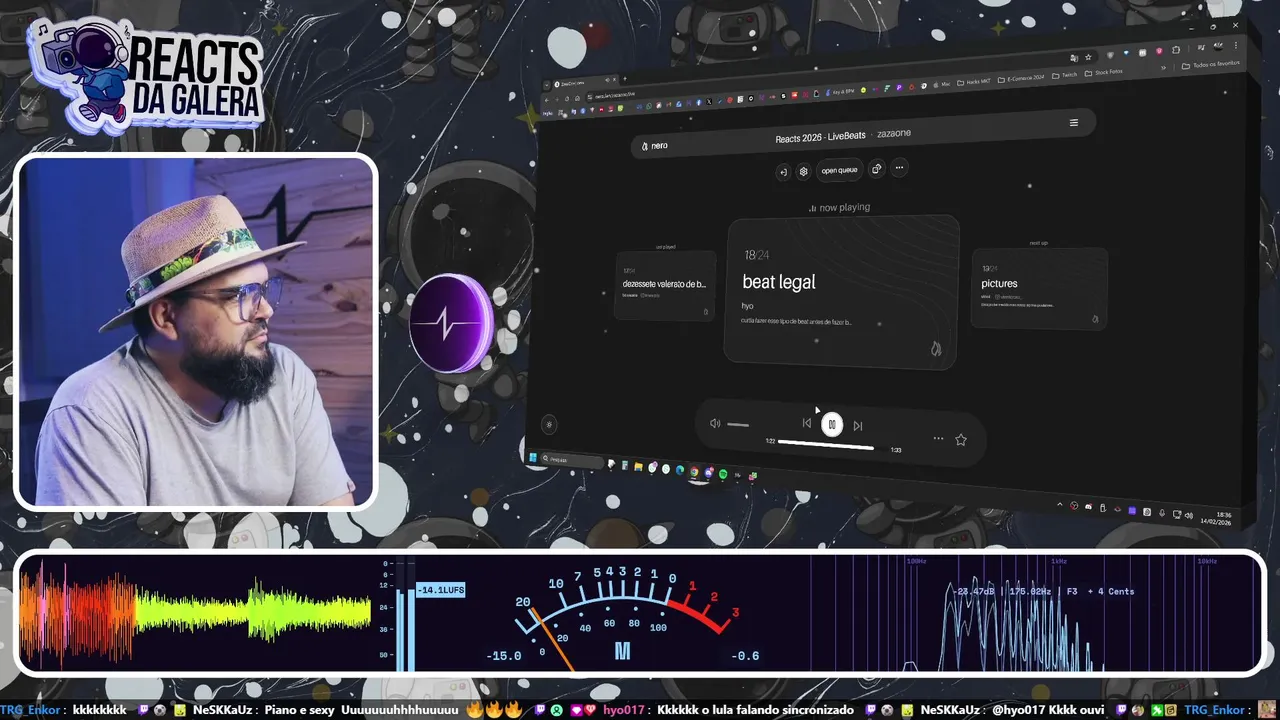Image resolution: width=1280 pixels, height=720 pixels.
Task: Favorite the track with the star icon
Action: [x=961, y=439]
